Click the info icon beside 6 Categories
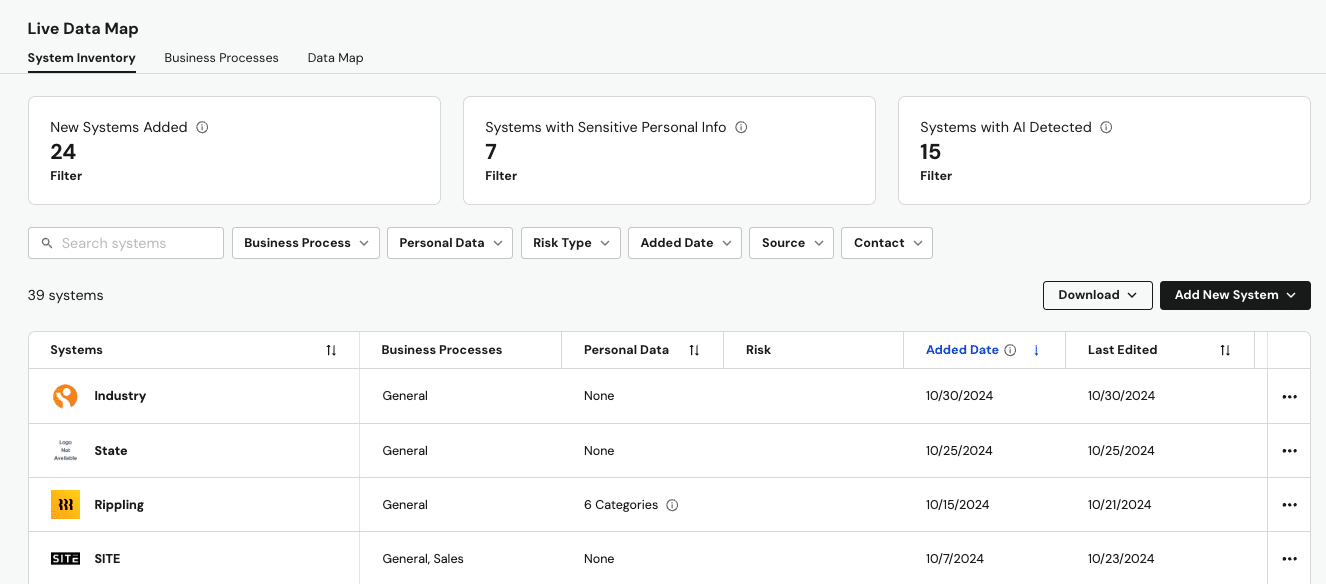This screenshot has width=1326, height=584. coord(672,505)
